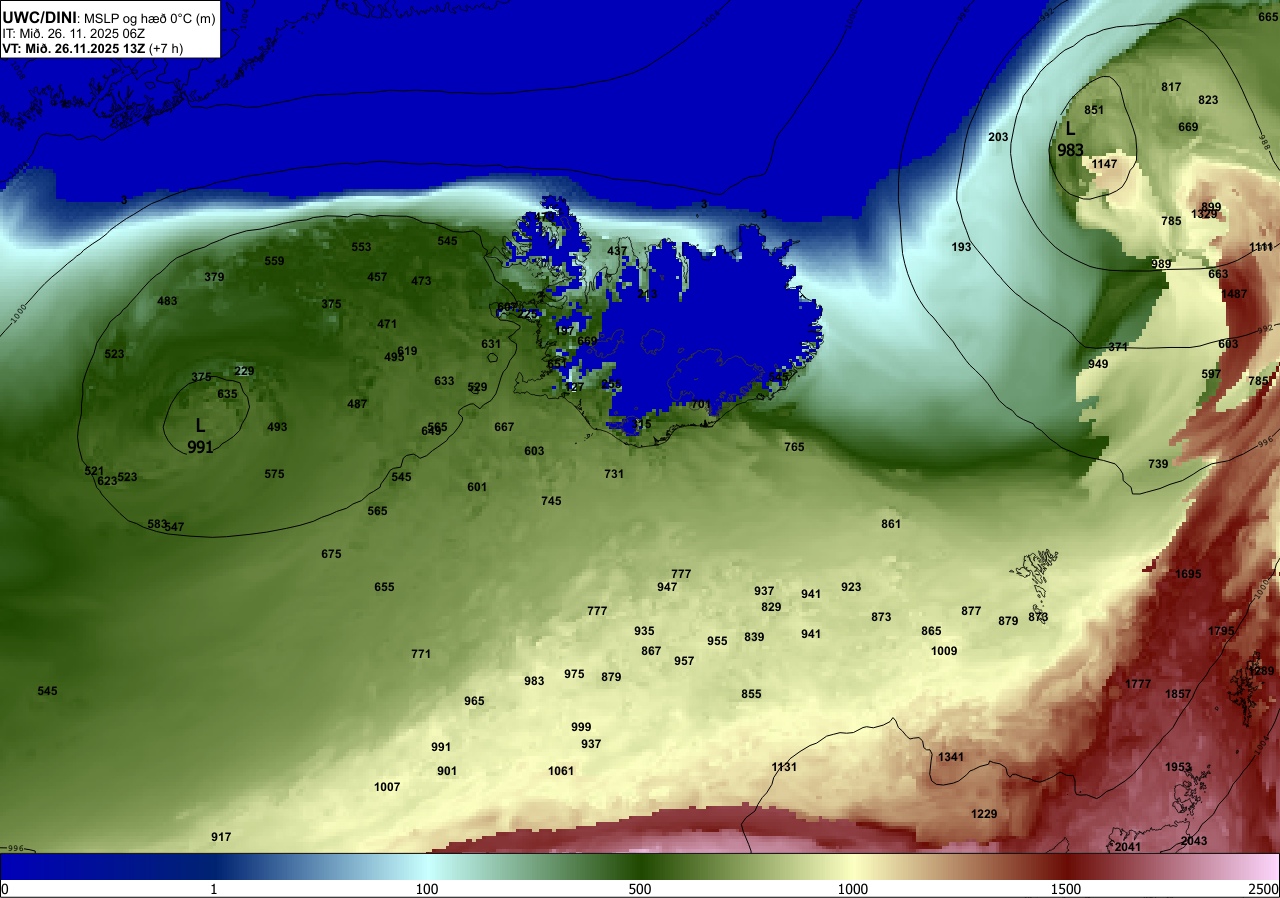Screen dimensions: 1280x898
Task: Click the 2043 value at the bottom right
Action: point(1194,841)
